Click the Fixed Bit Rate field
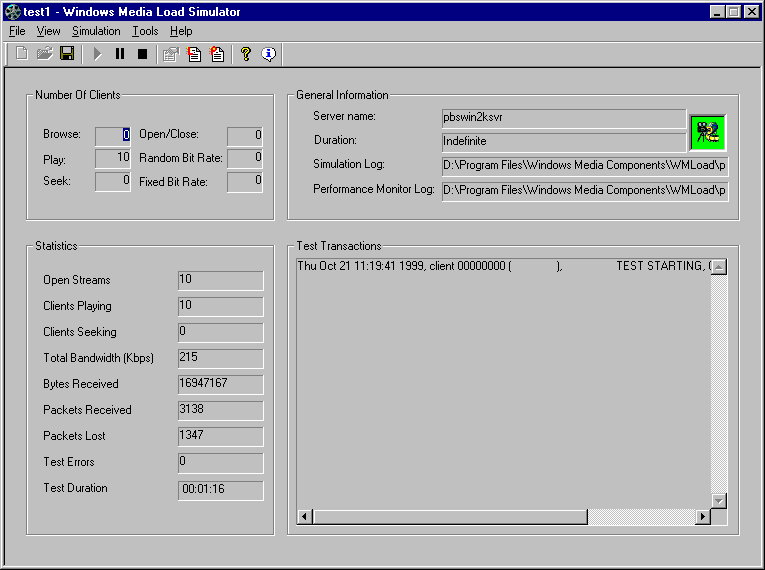The width and height of the screenshot is (765, 570). click(245, 182)
